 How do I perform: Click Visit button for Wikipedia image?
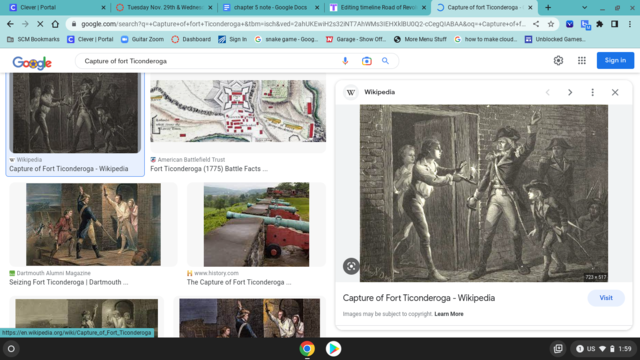[606, 298]
